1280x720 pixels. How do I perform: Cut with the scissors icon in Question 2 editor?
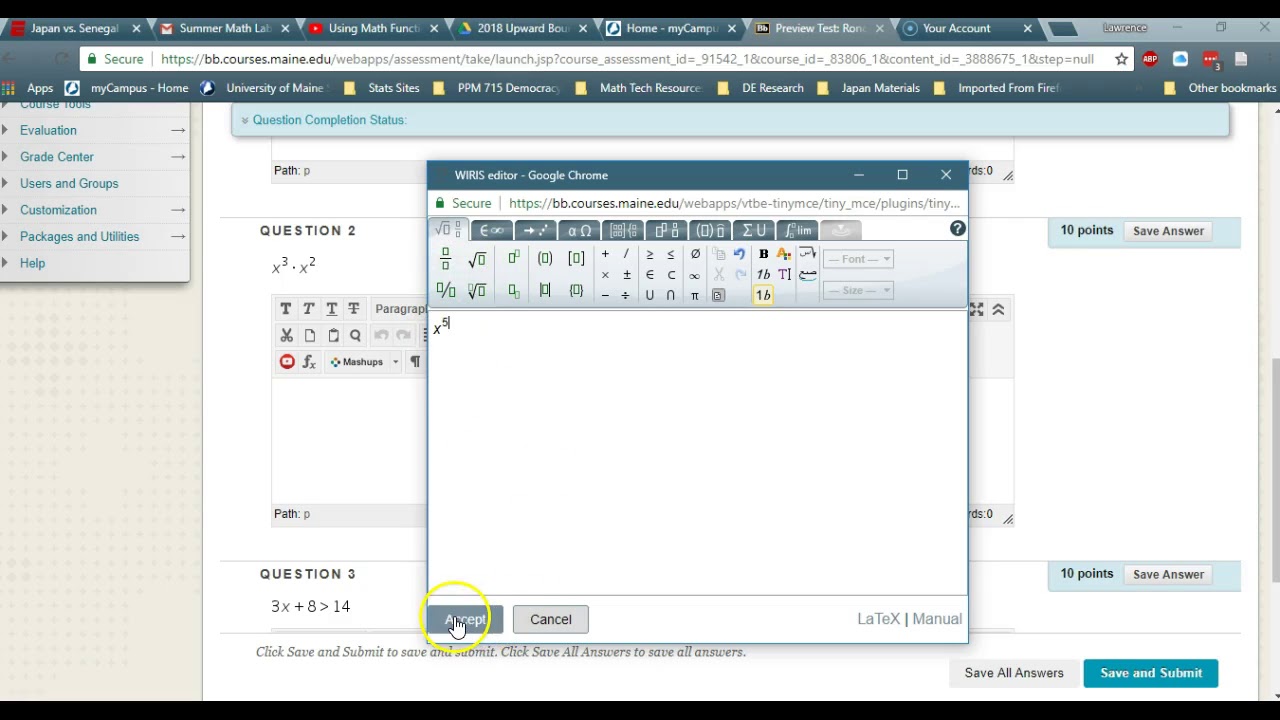[286, 336]
